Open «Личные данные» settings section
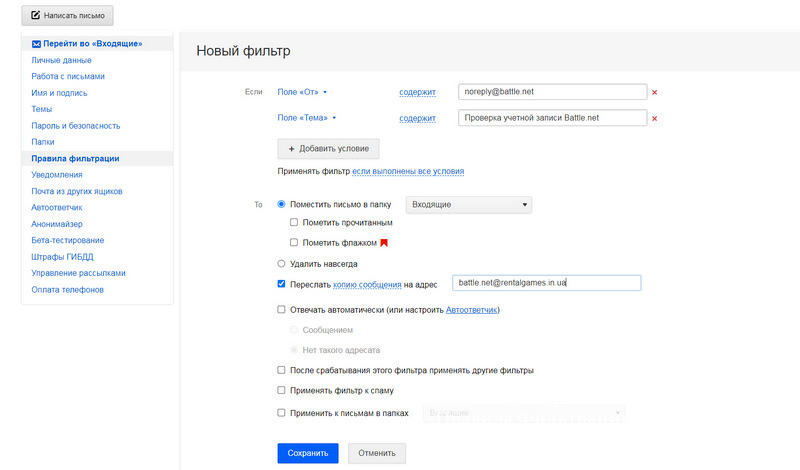The height and width of the screenshot is (470, 800). click(61, 61)
